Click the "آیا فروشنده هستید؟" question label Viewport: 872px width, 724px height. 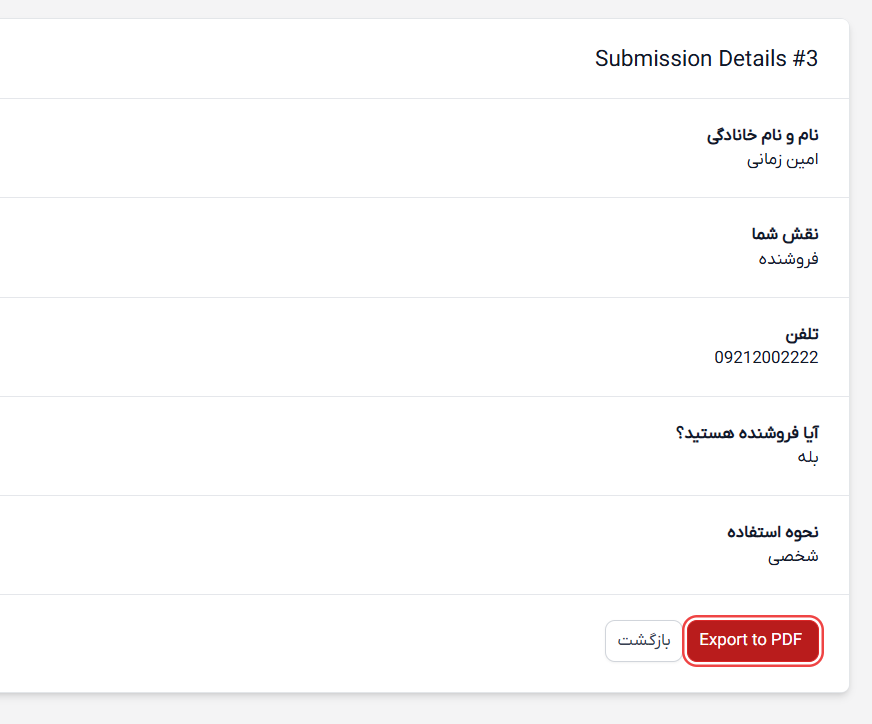[x=748, y=432]
